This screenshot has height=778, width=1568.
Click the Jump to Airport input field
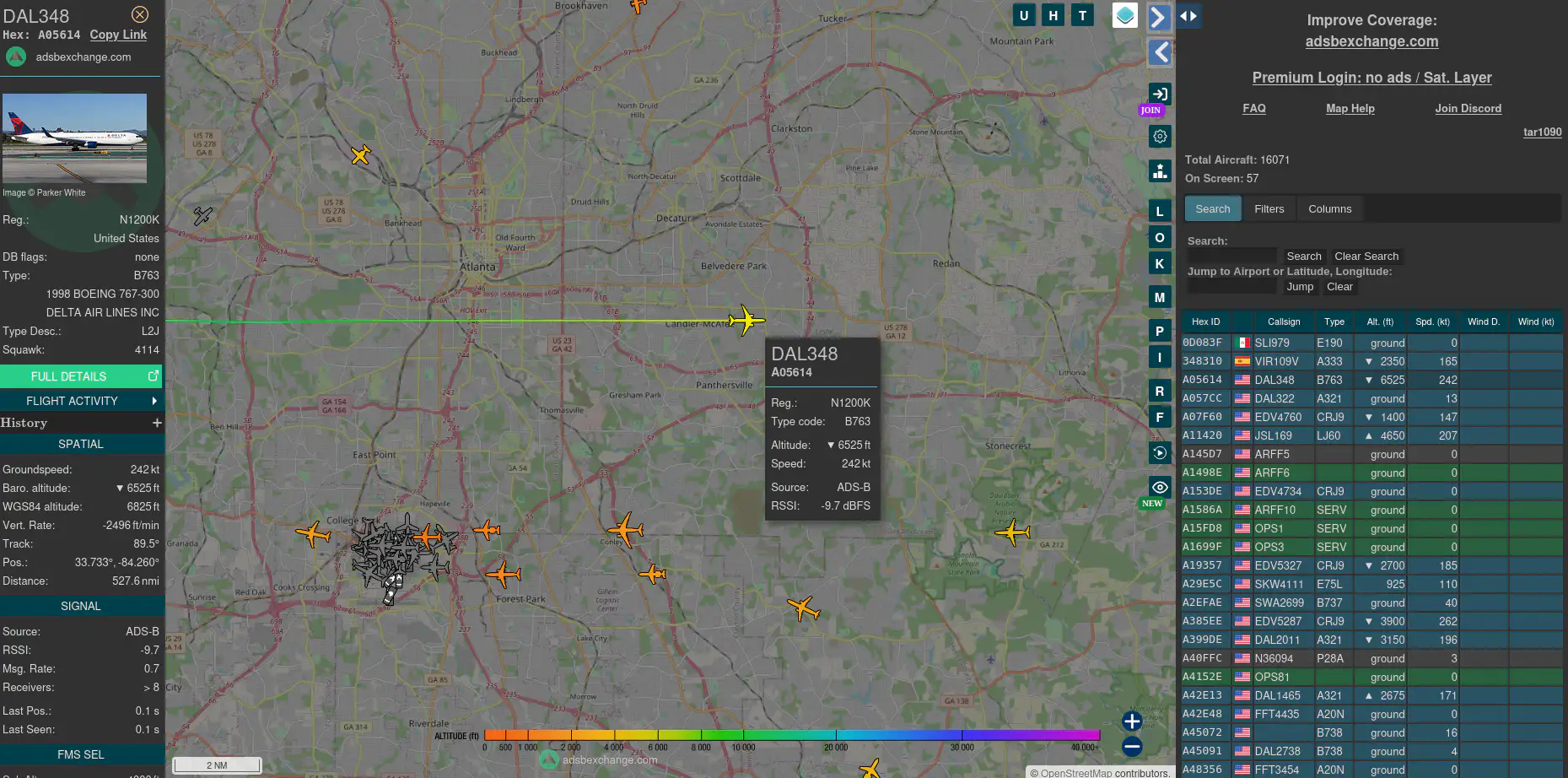coord(1232,286)
